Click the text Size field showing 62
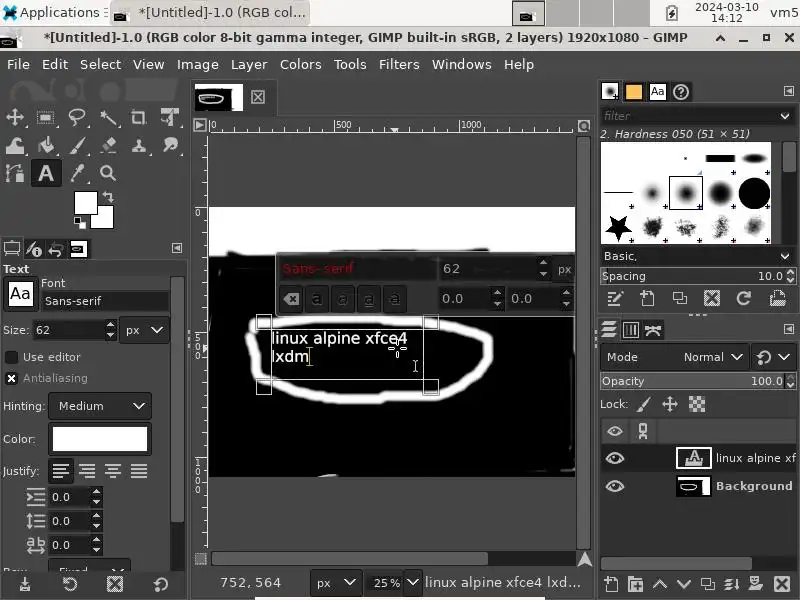The height and width of the screenshot is (600, 800). pyautogui.click(x=68, y=330)
